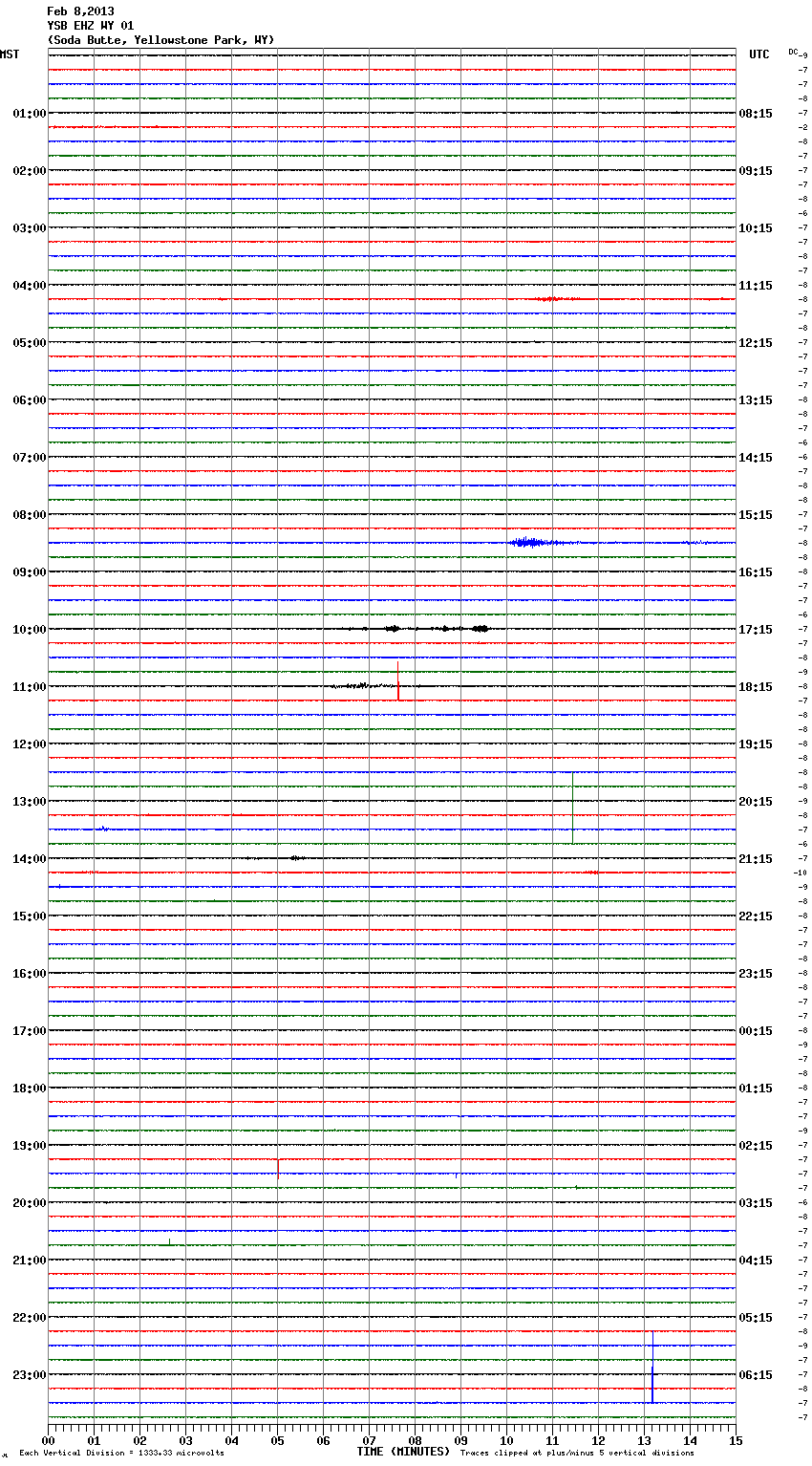The image size is (812, 1466).
Task: Click the "00" minute tick label
Action: (48, 1440)
